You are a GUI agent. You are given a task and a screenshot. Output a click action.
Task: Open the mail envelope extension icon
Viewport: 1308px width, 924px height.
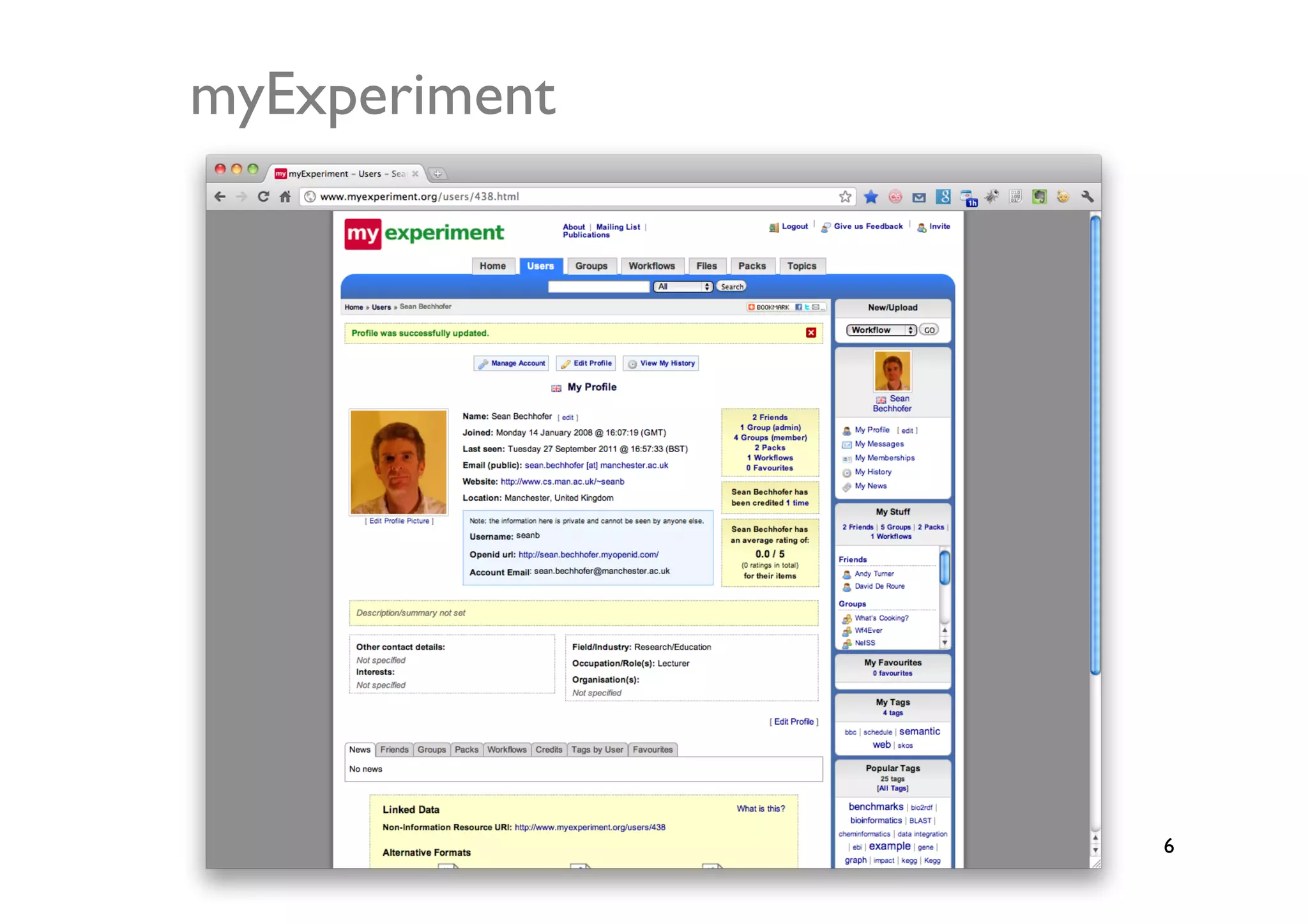tap(919, 197)
